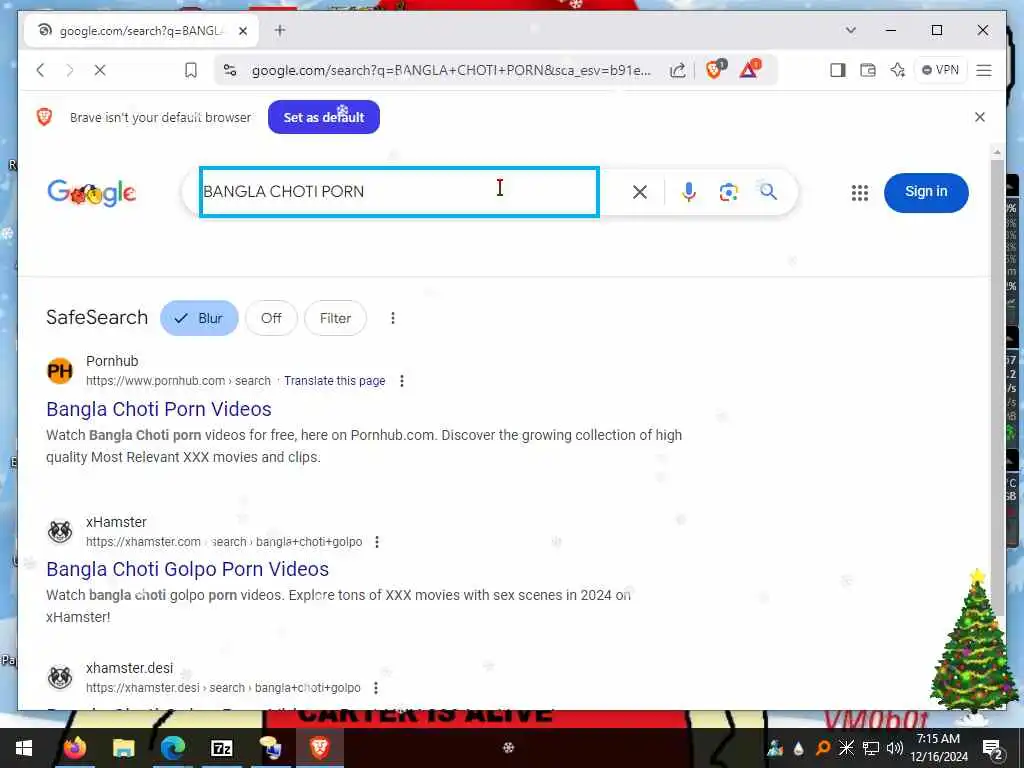Open volume control in system tray

(x=895, y=748)
